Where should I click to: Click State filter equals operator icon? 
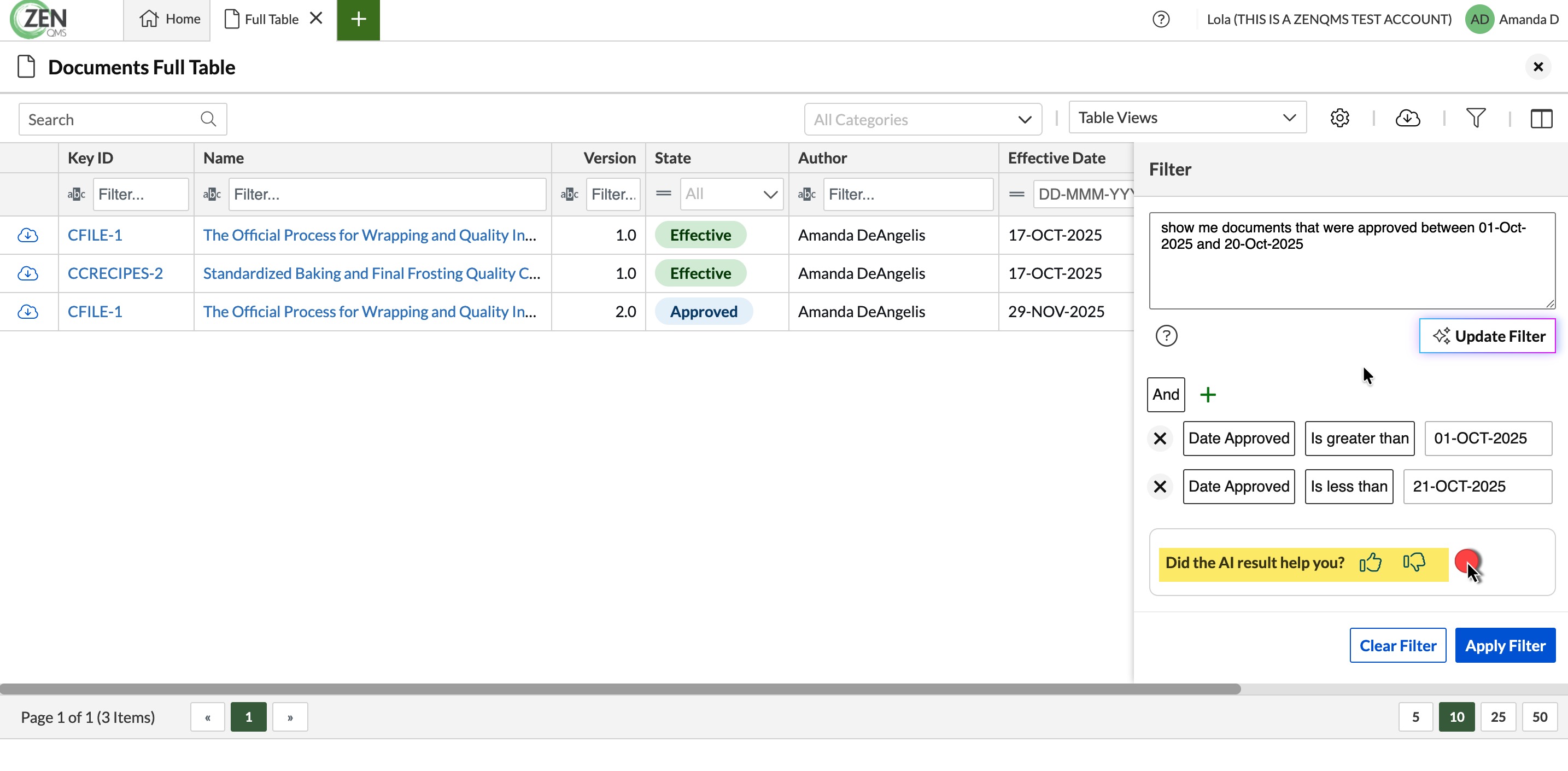pyautogui.click(x=664, y=194)
